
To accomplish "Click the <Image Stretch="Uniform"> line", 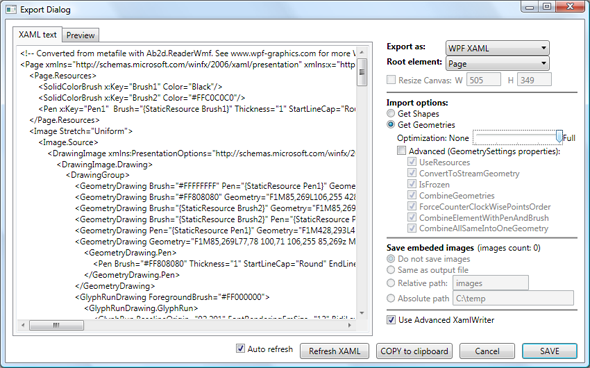I will point(81,131).
